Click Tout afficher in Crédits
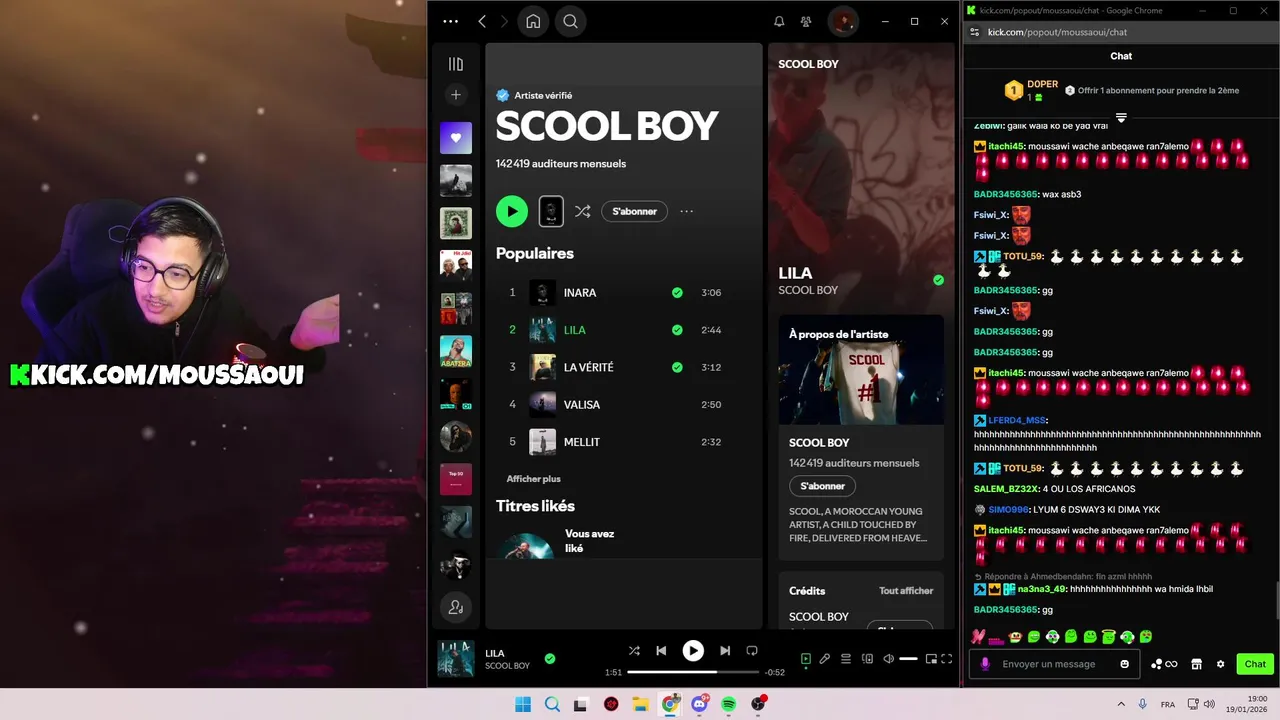Image resolution: width=1280 pixels, height=720 pixels. (906, 591)
